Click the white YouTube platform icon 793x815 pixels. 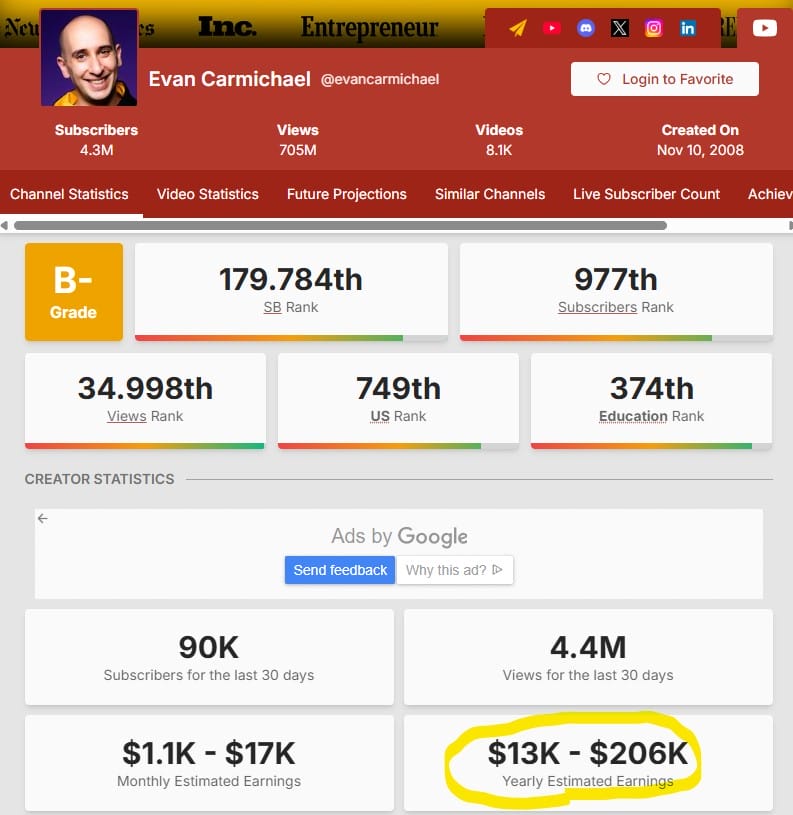pyautogui.click(x=765, y=28)
